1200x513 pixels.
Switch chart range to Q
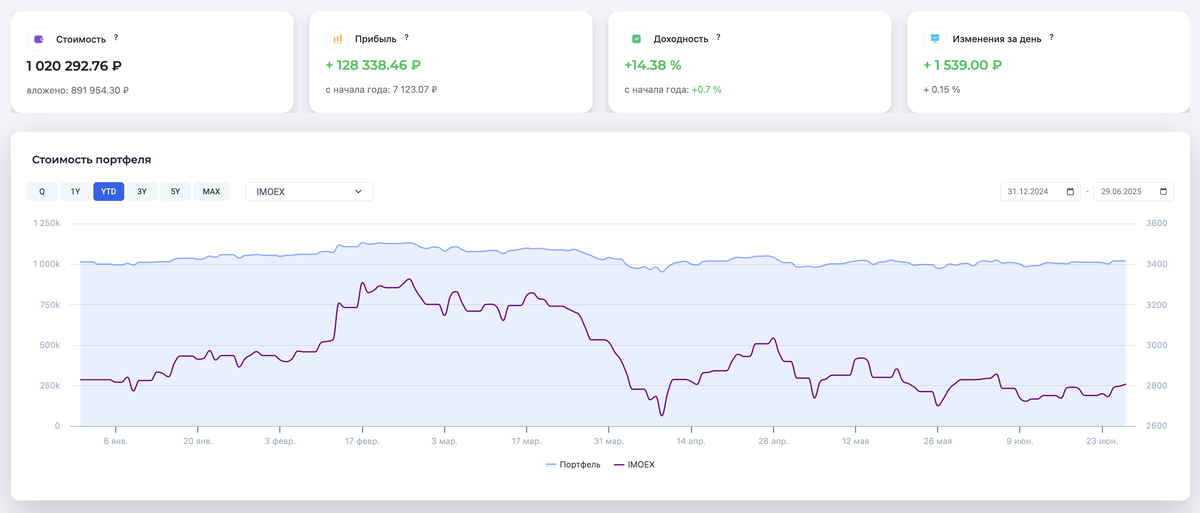42,192
